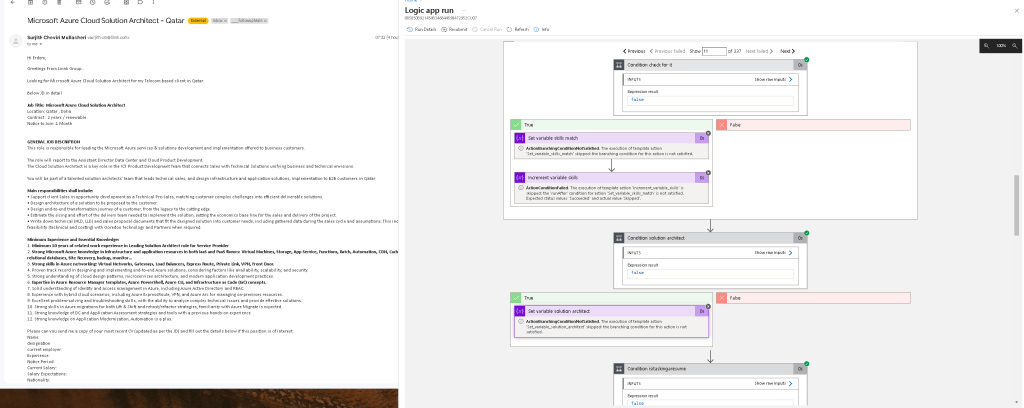
Task: Refresh the Logic app run
Action: (518, 29)
